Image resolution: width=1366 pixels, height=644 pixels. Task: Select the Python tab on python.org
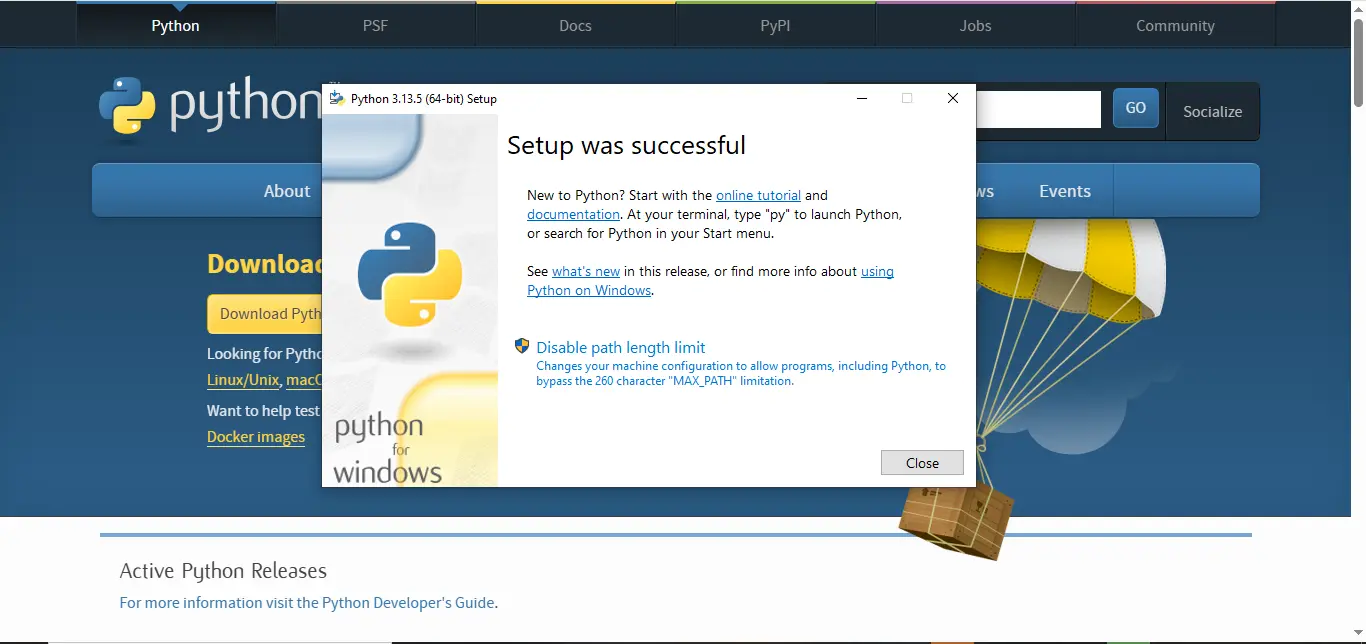coord(176,25)
